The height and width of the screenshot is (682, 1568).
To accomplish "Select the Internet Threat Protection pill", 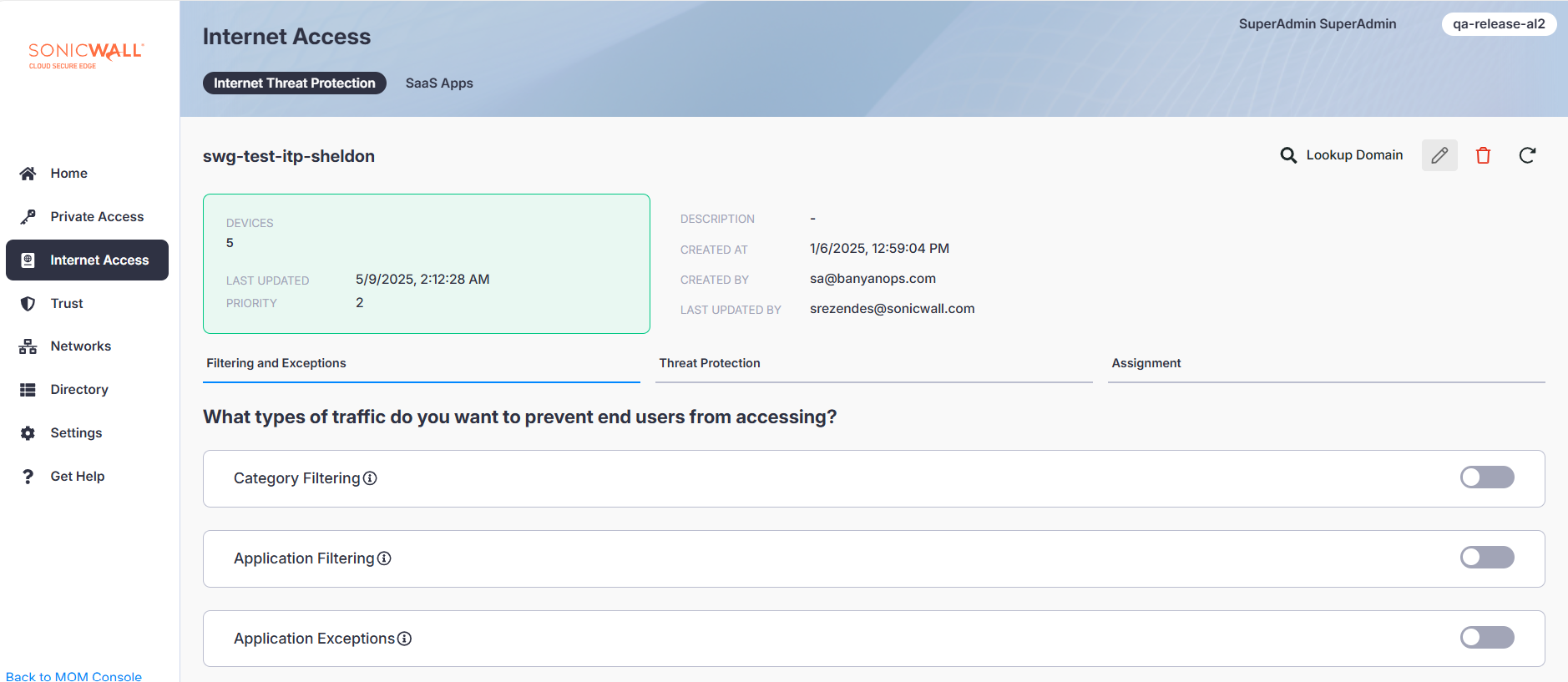I will click(294, 83).
